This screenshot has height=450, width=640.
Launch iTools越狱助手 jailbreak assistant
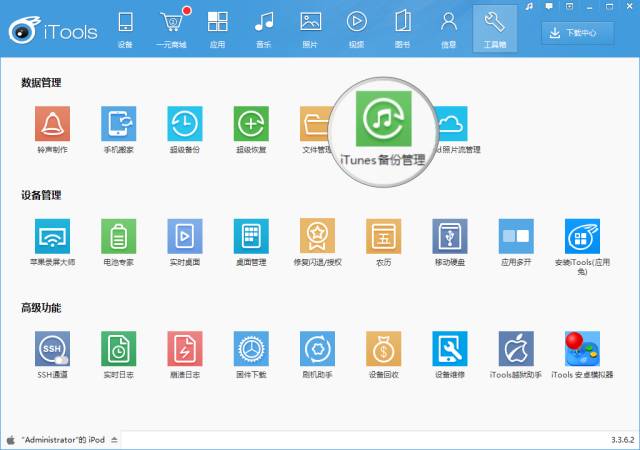click(x=516, y=348)
